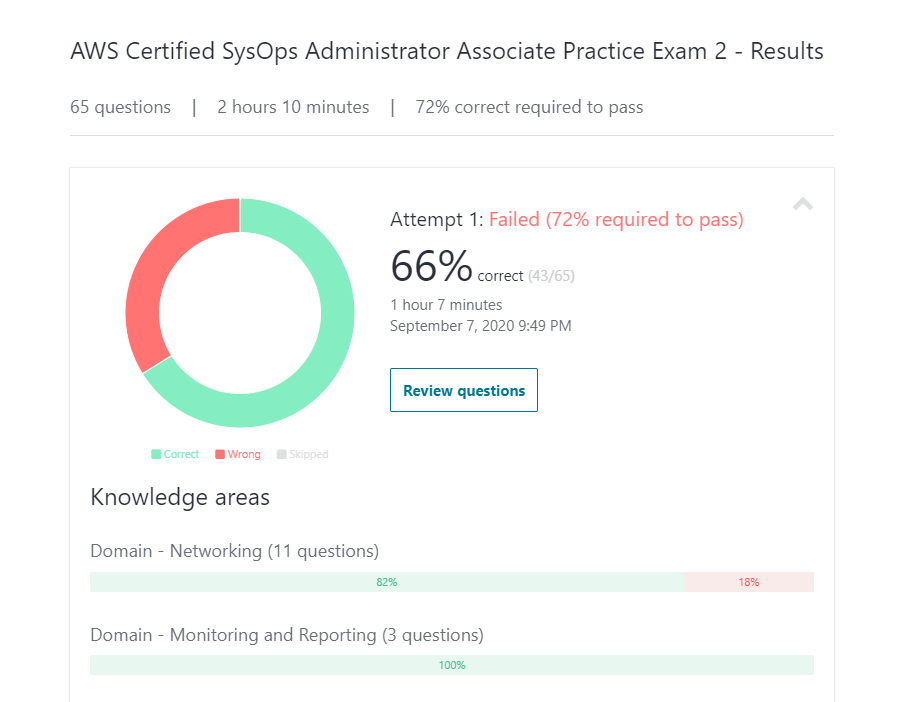Click the '65 questions' text
Screen dimensions: 911x702
click(120, 107)
